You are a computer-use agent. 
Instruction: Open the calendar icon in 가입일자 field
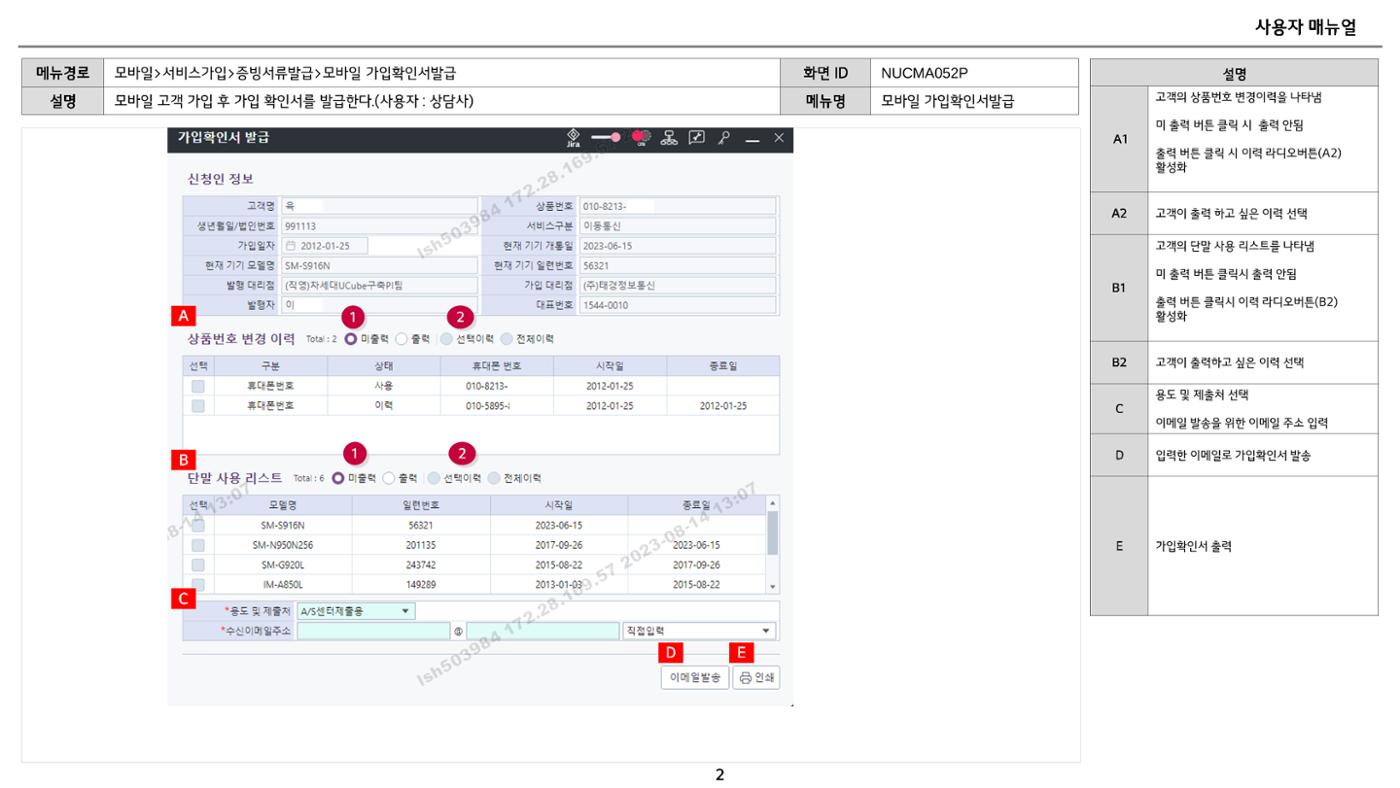[291, 245]
